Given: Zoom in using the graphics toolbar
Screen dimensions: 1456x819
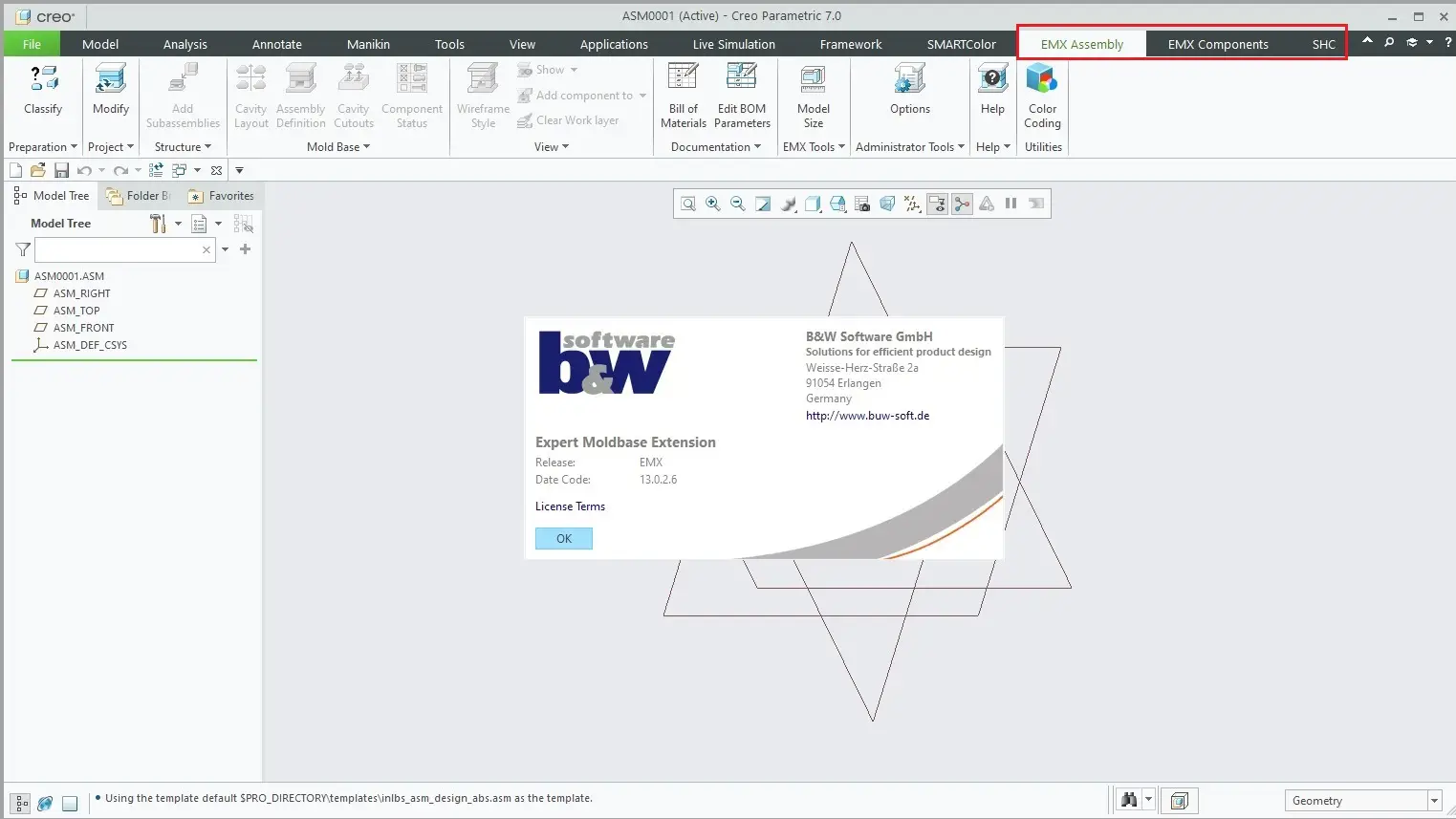Looking at the screenshot, I should pyautogui.click(x=713, y=204).
